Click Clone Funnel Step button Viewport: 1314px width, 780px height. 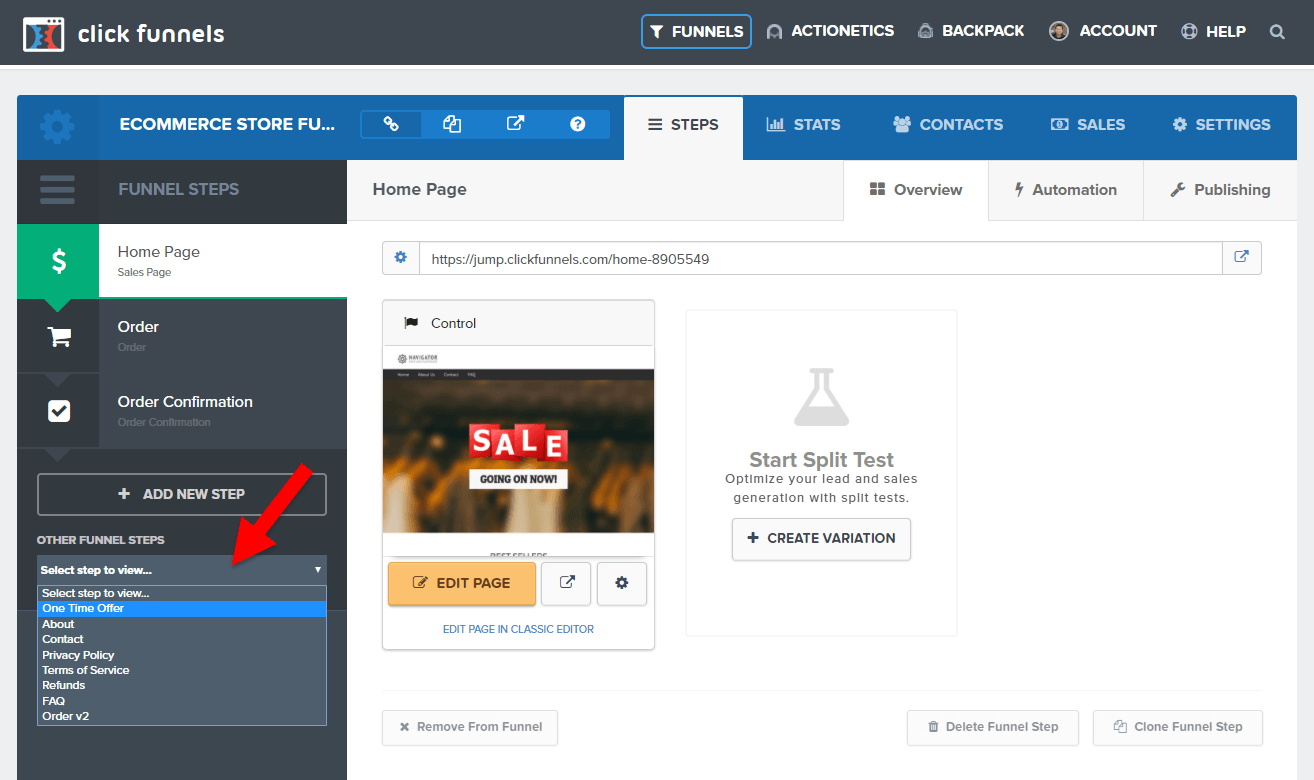pyautogui.click(x=1178, y=727)
